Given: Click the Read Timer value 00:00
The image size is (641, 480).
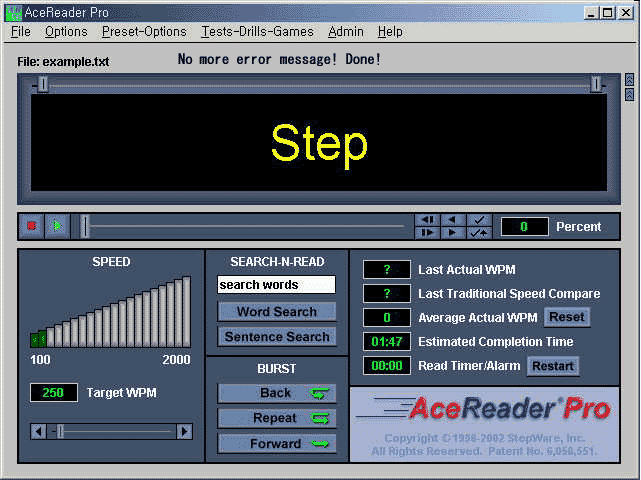Looking at the screenshot, I should pos(387,366).
